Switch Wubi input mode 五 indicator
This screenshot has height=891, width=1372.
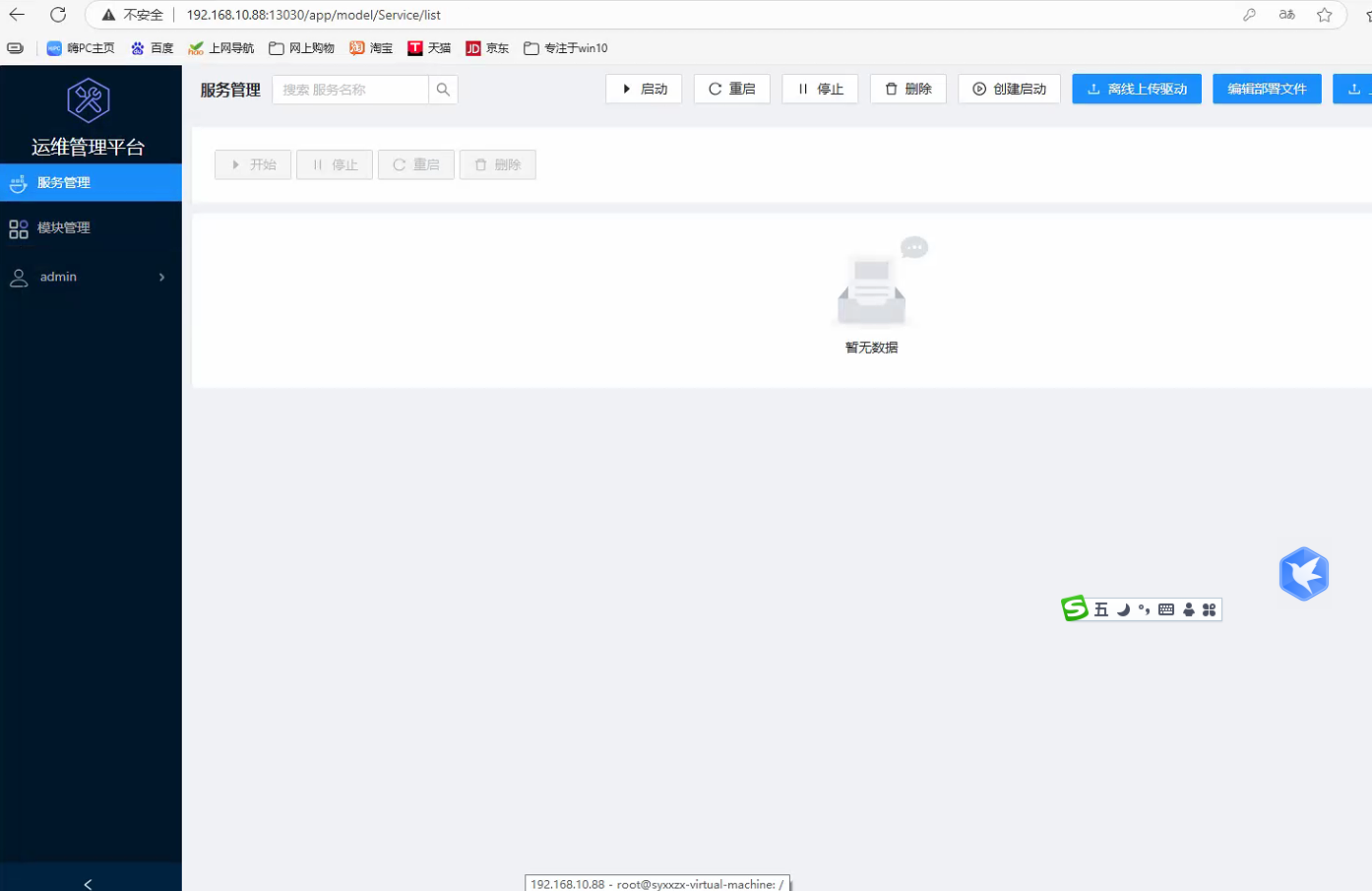click(1101, 610)
